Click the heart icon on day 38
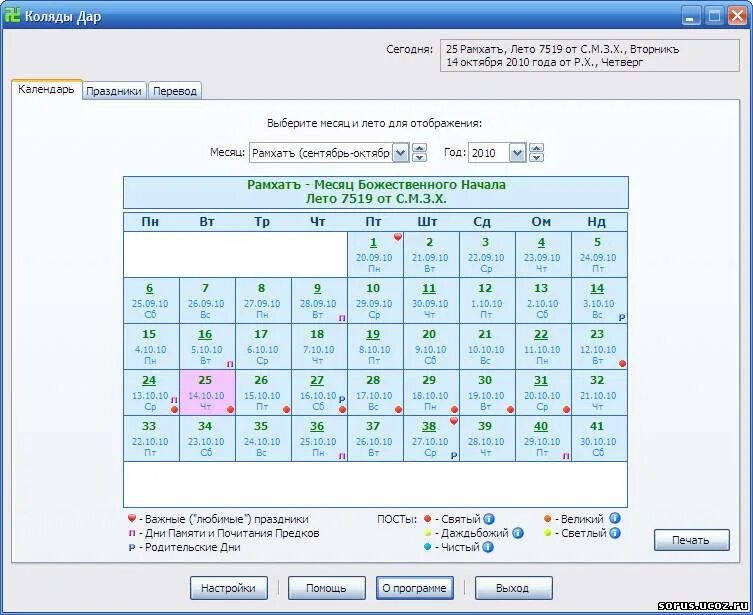Image resolution: width=753 pixels, height=615 pixels. click(x=454, y=421)
